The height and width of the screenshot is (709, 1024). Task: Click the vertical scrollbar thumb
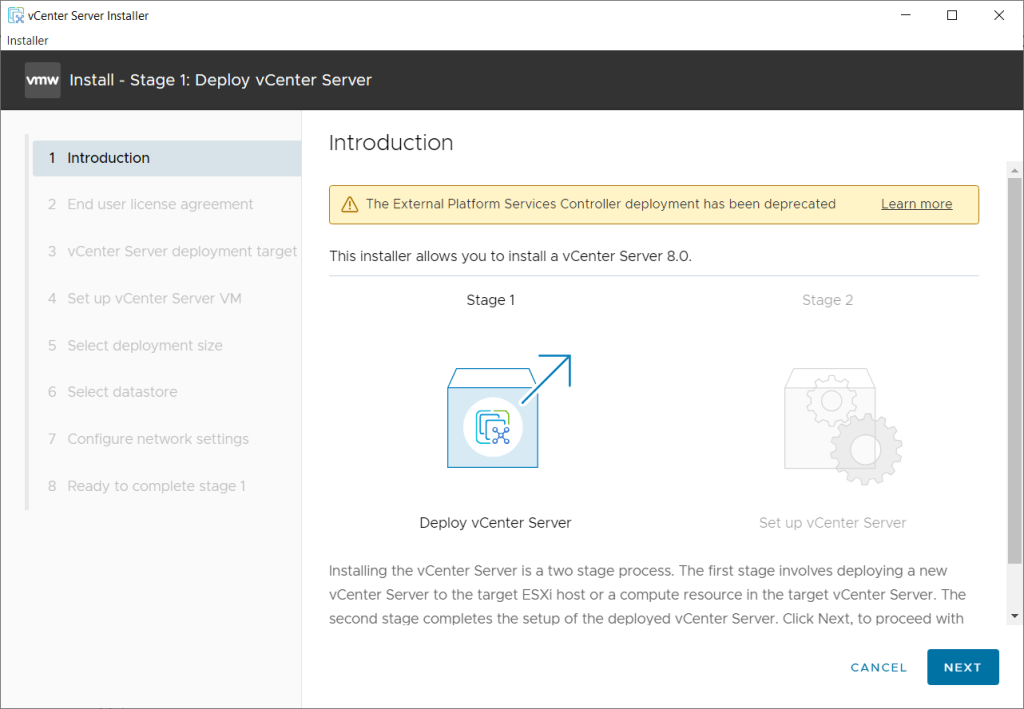[1015, 370]
